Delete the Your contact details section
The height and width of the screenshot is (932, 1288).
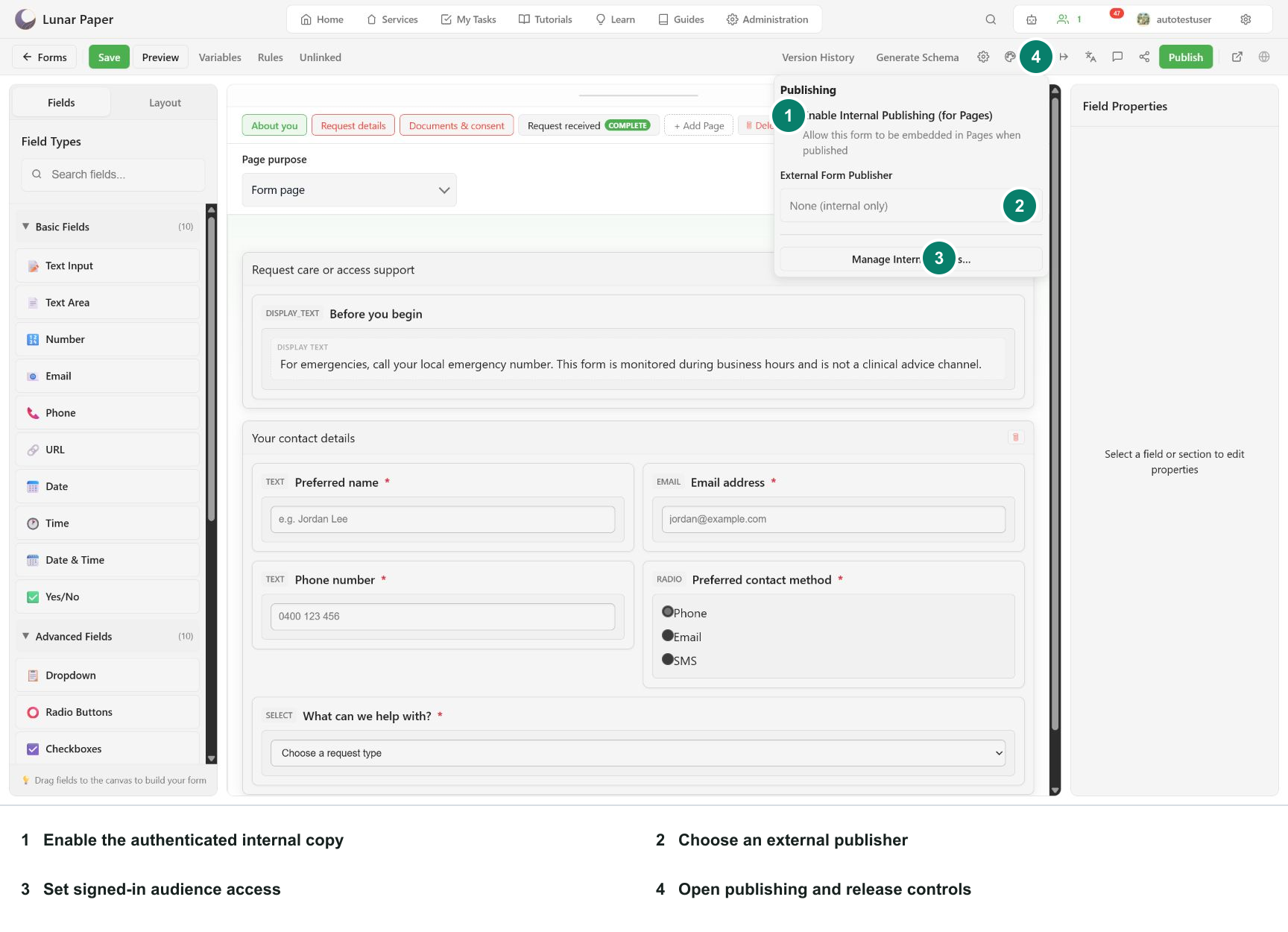click(1015, 438)
